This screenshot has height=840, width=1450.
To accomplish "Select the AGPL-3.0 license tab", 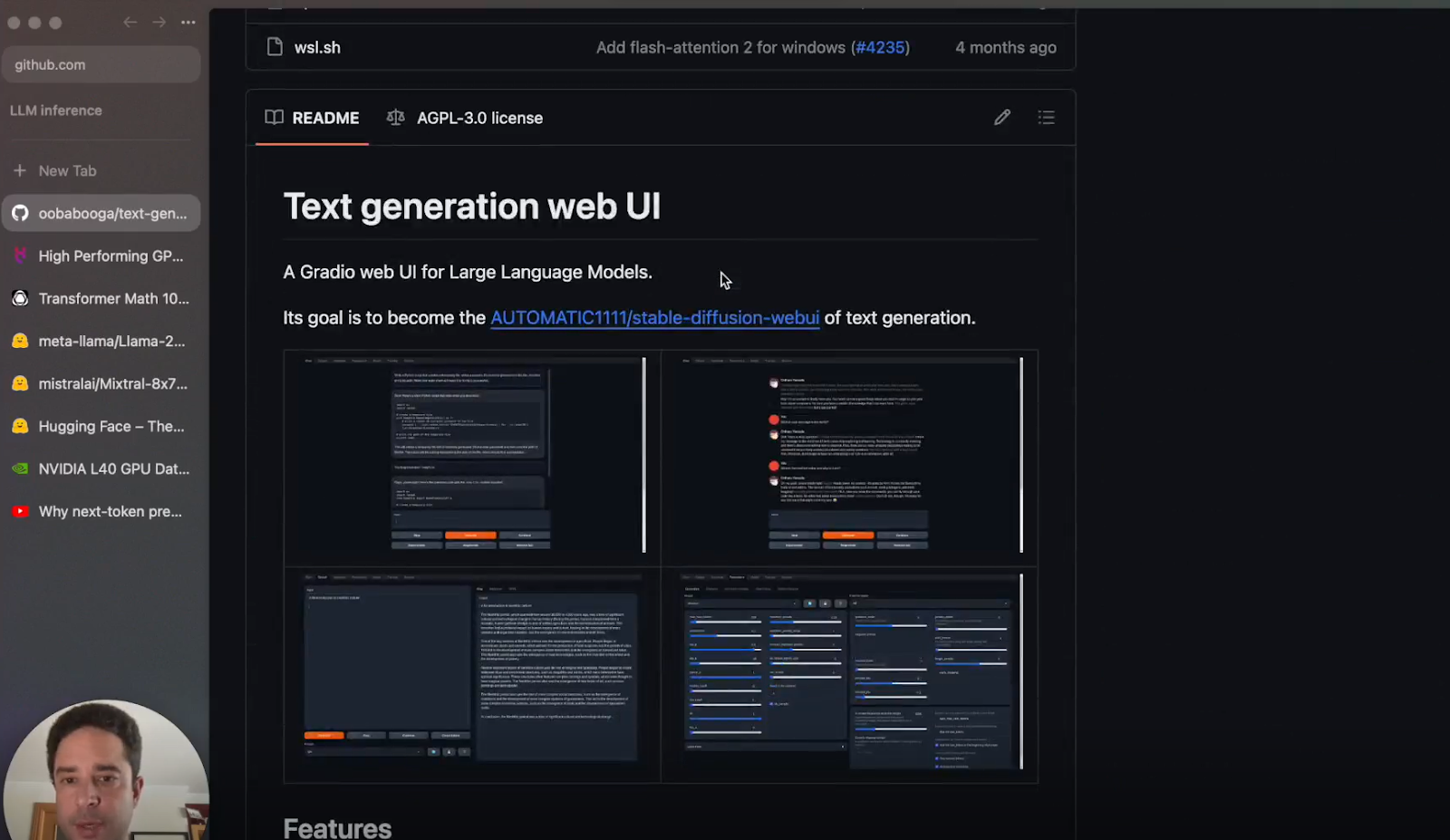I will (x=465, y=118).
